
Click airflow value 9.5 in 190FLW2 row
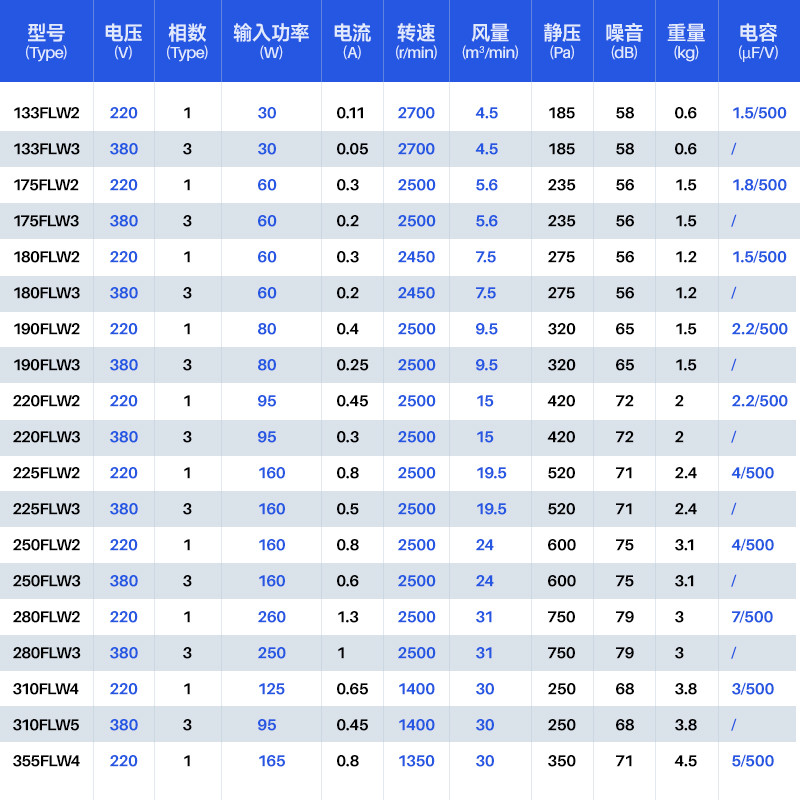coord(487,329)
